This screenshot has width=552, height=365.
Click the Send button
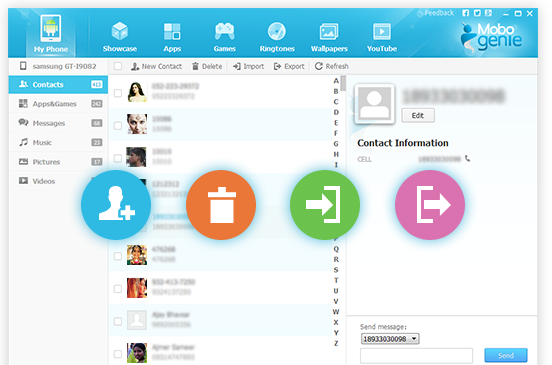click(x=506, y=355)
